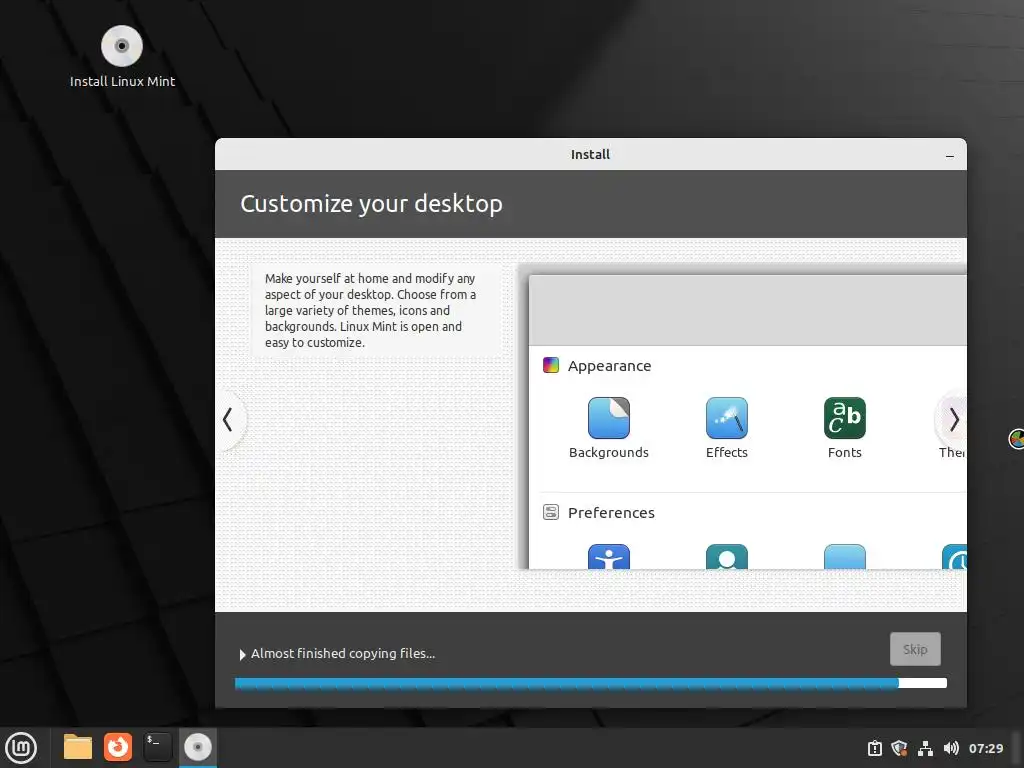The image size is (1024, 768).
Task: Click the 'Appearance' section label
Action: click(x=609, y=366)
